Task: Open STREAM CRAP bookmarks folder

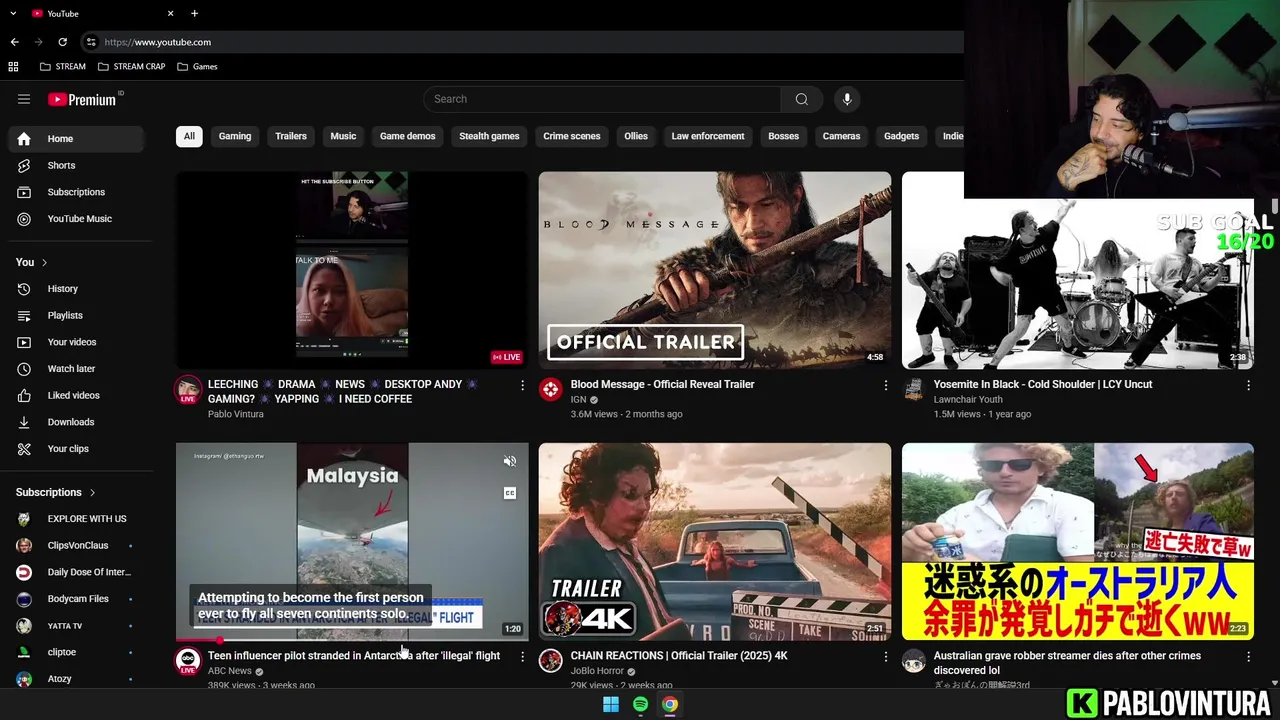Action: (132, 67)
